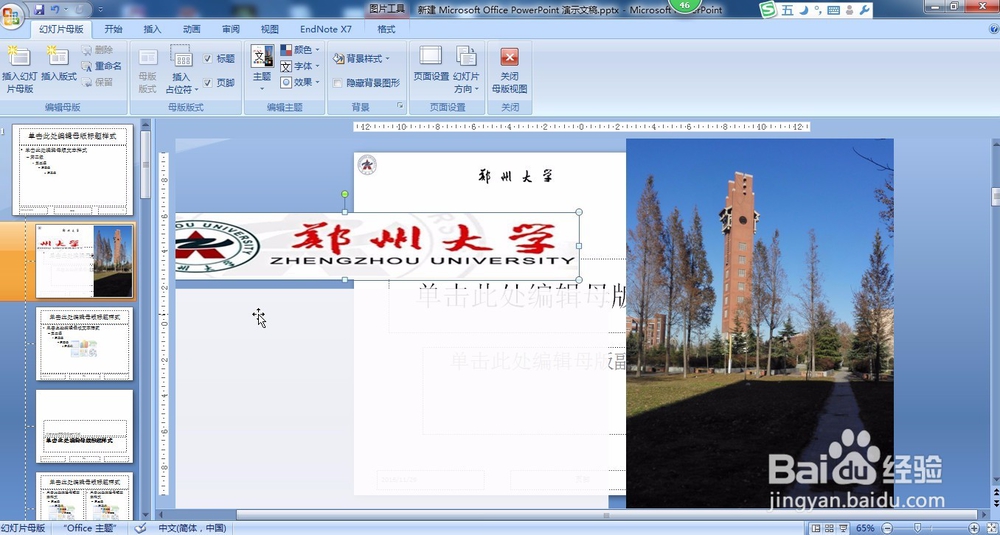Image resolution: width=1000 pixels, height=535 pixels.
Task: Click the spell check icon in status bar
Action: tap(140, 528)
